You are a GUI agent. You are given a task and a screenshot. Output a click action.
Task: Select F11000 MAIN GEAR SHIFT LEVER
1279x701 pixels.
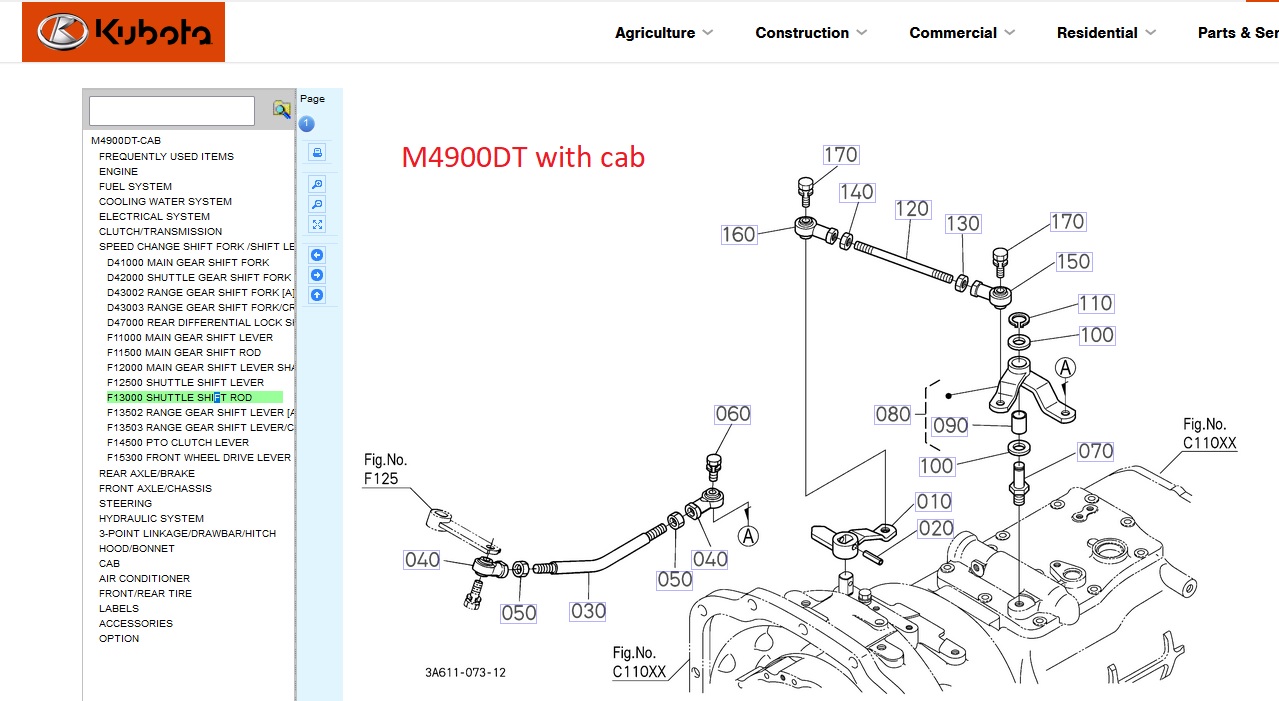(190, 337)
